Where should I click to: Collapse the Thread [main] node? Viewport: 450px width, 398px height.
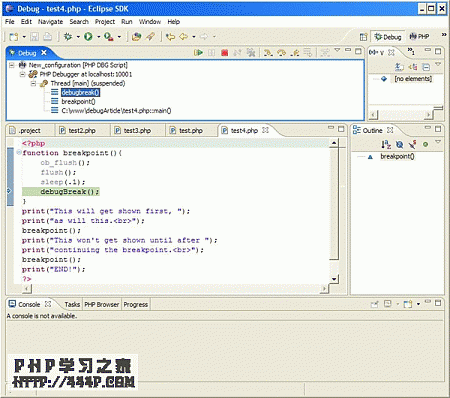point(33,83)
